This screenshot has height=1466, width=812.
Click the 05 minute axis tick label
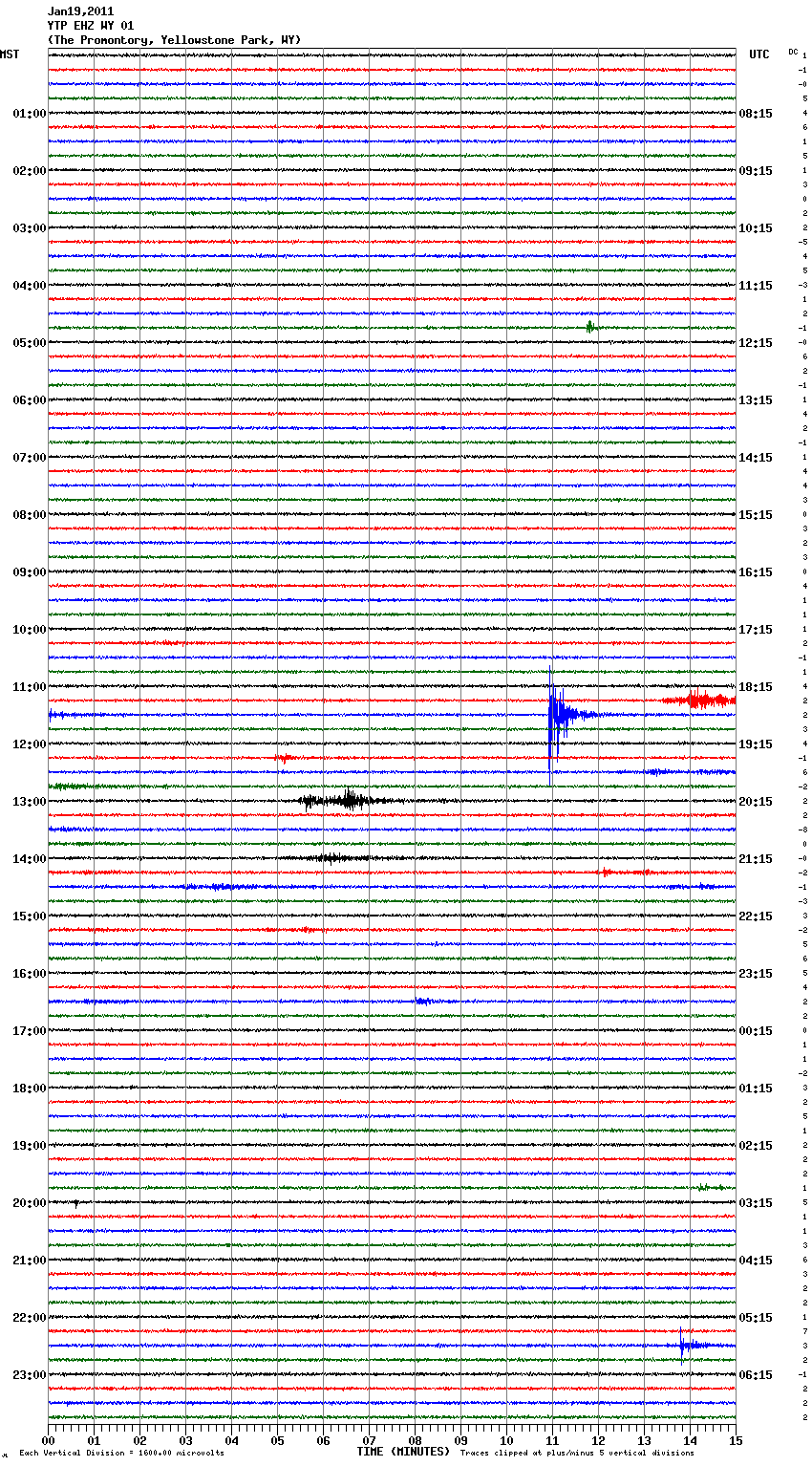coord(277,1440)
